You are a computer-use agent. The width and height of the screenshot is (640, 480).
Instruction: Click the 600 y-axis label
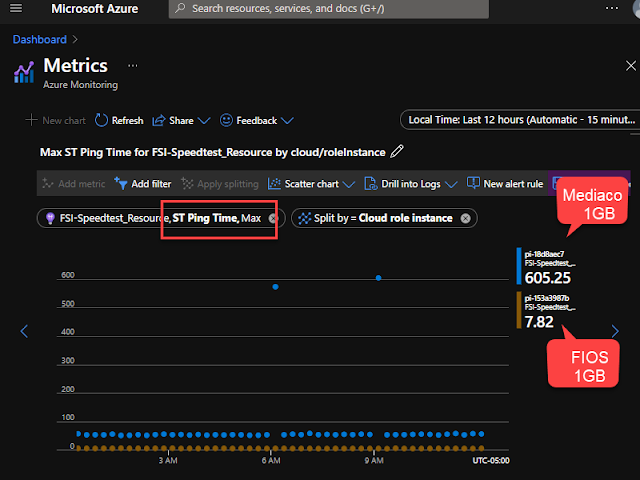tap(68, 275)
